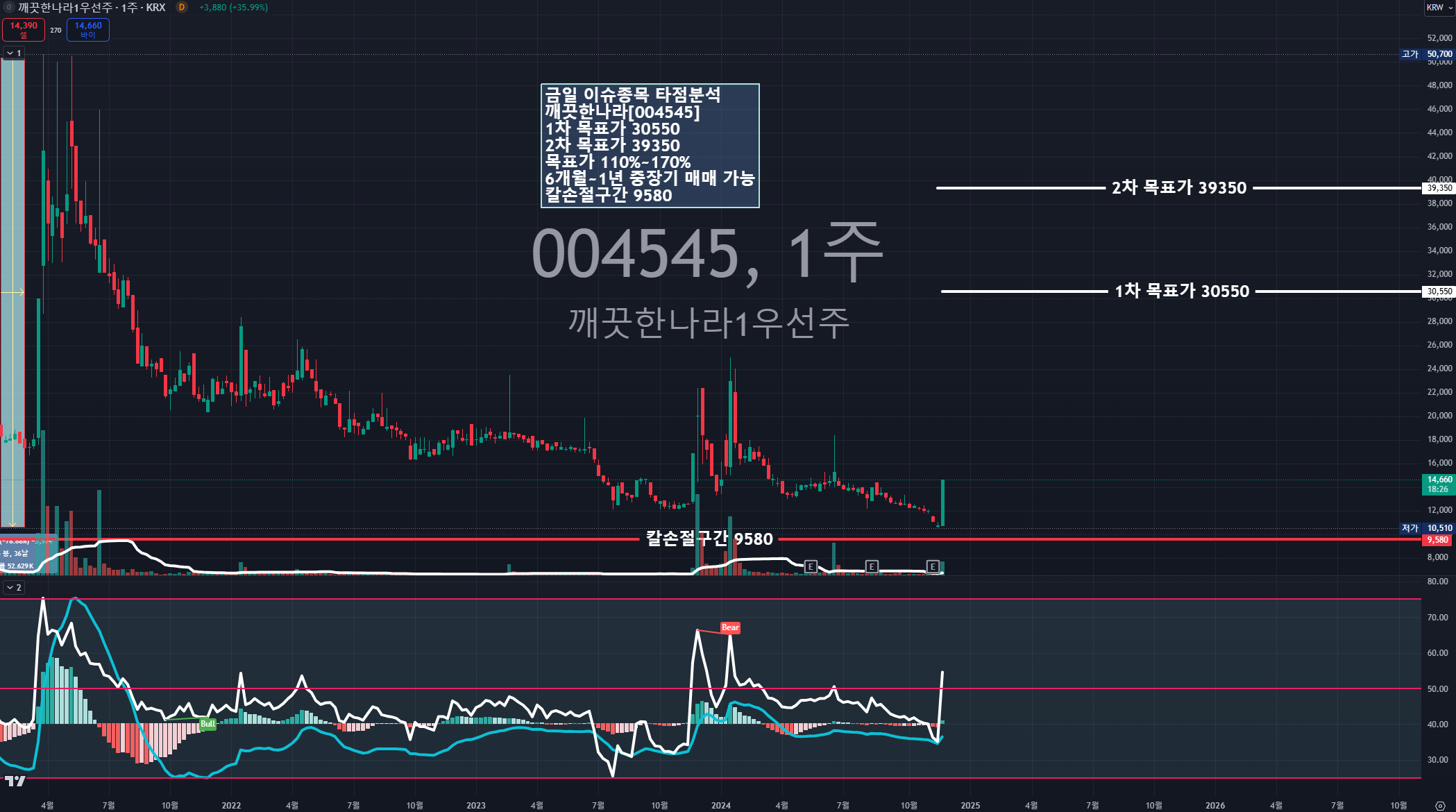Click the 고가 50,700 high price label
The width and height of the screenshot is (1456, 812).
(x=1427, y=54)
